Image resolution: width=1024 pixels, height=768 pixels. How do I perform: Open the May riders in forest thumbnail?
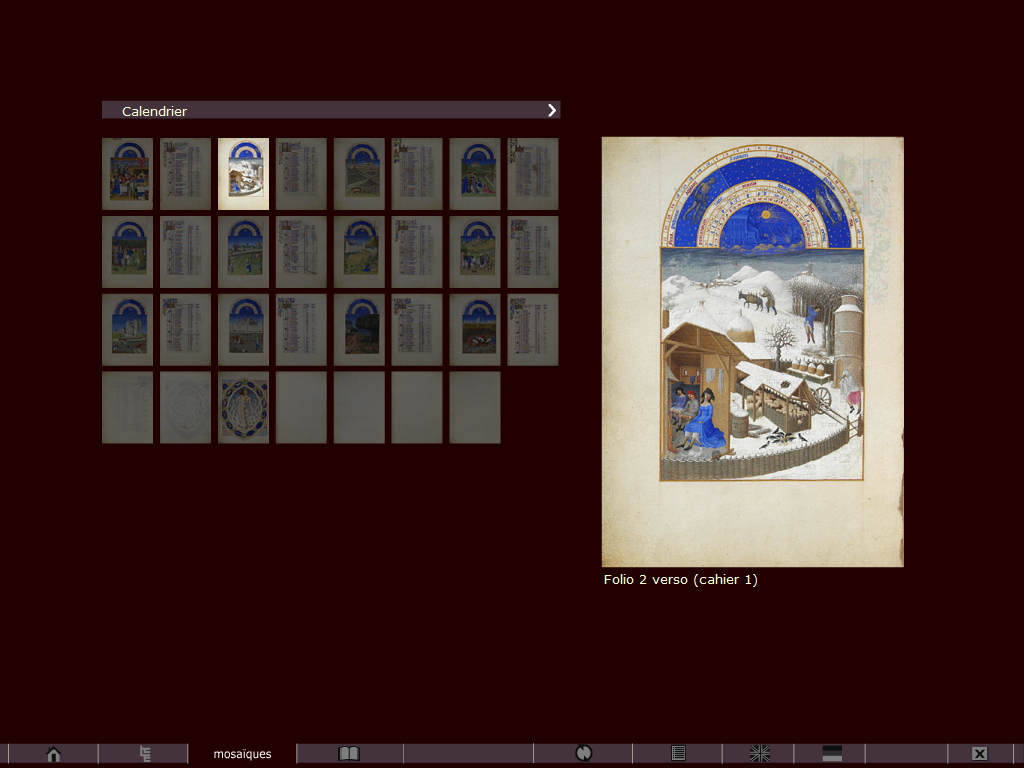click(x=127, y=252)
